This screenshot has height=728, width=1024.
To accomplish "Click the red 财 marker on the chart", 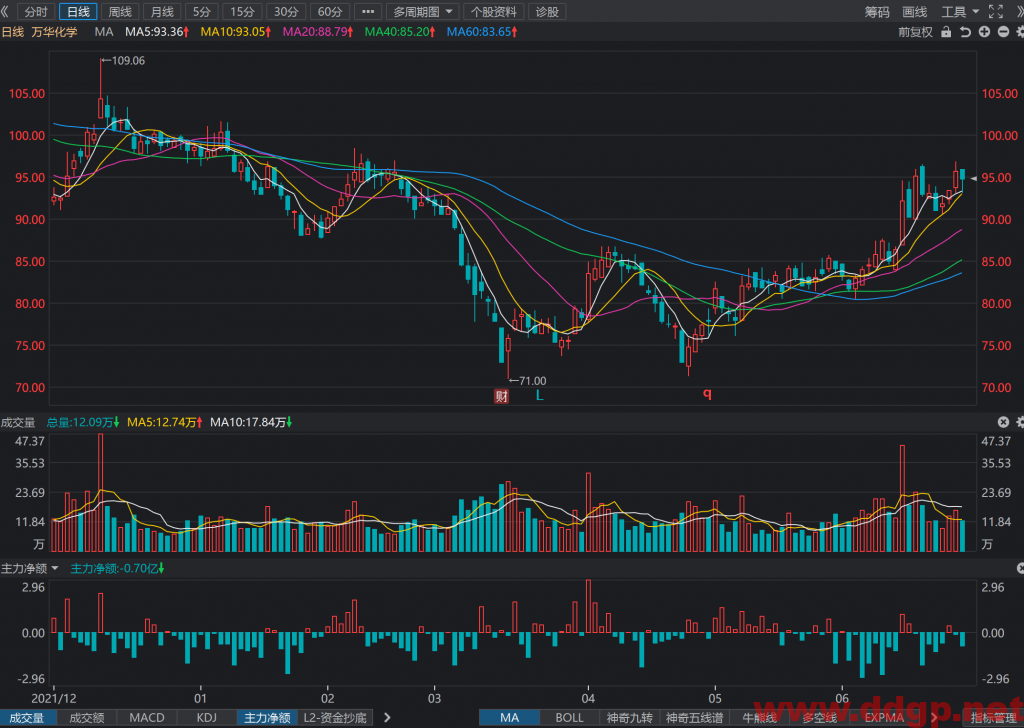I will [502, 396].
